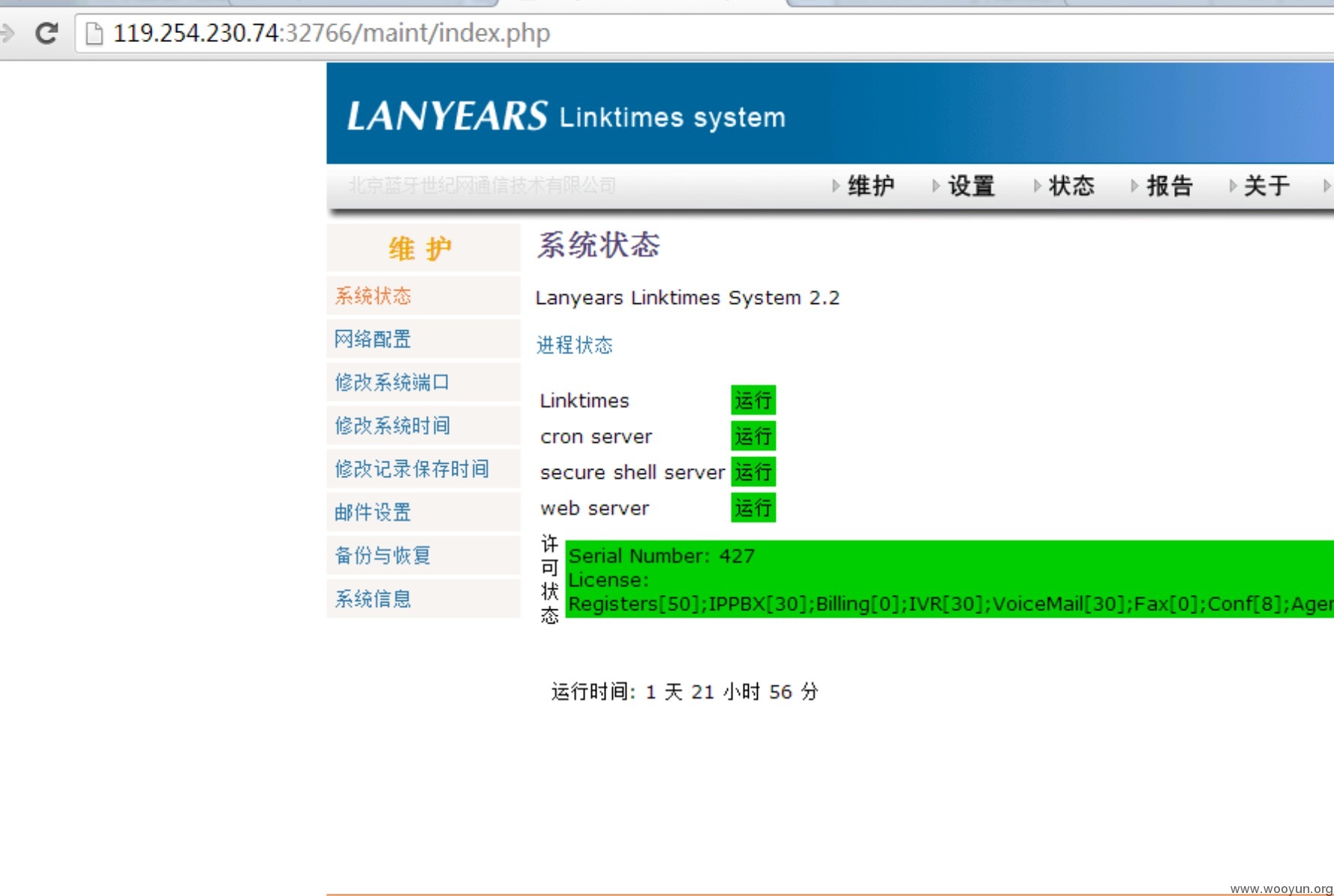This screenshot has height=896, width=1334.
Task: Open the 维护 top menu
Action: pyautogui.click(x=870, y=185)
